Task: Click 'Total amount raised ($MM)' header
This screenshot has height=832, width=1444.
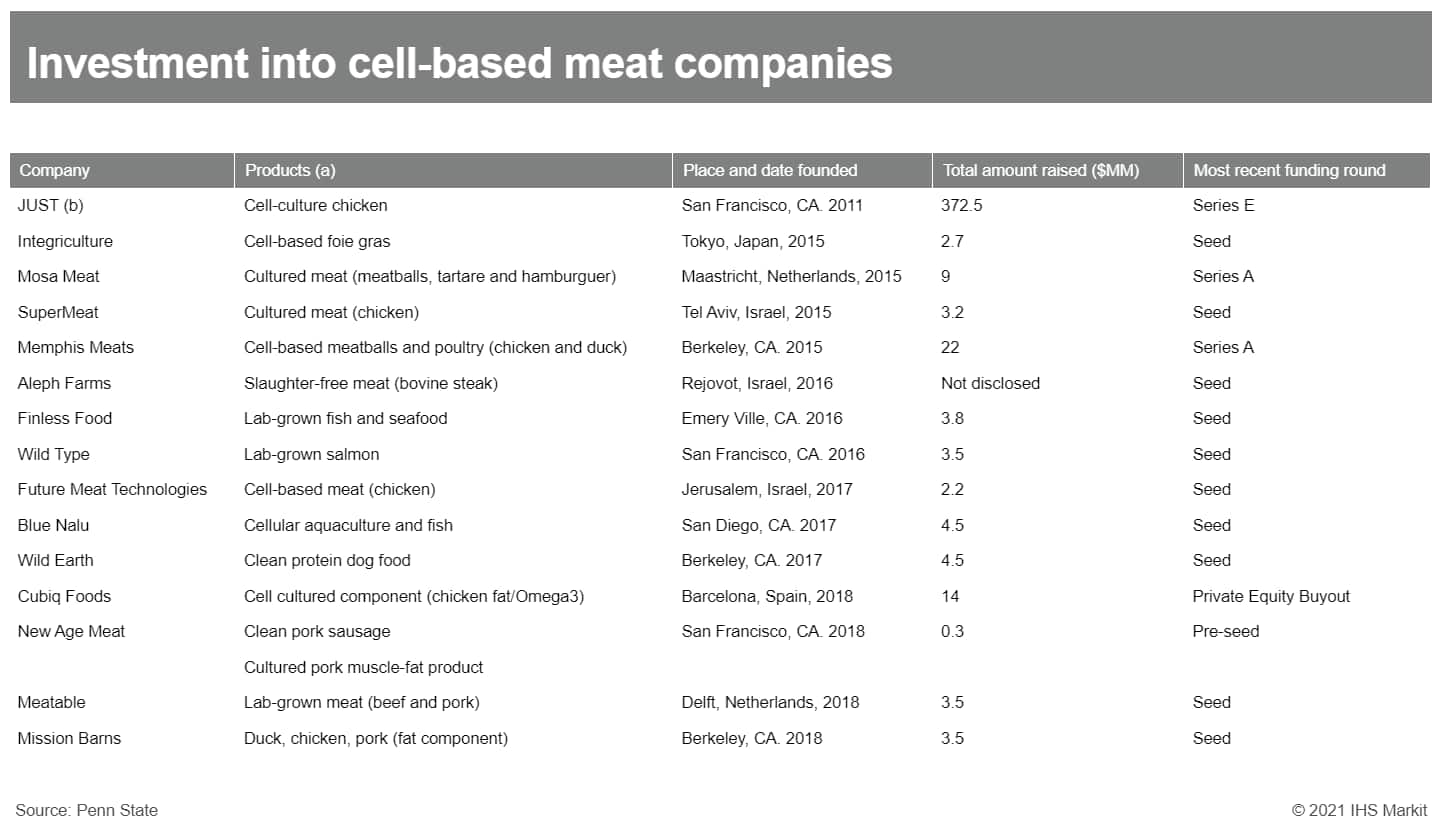Action: click(x=1041, y=170)
